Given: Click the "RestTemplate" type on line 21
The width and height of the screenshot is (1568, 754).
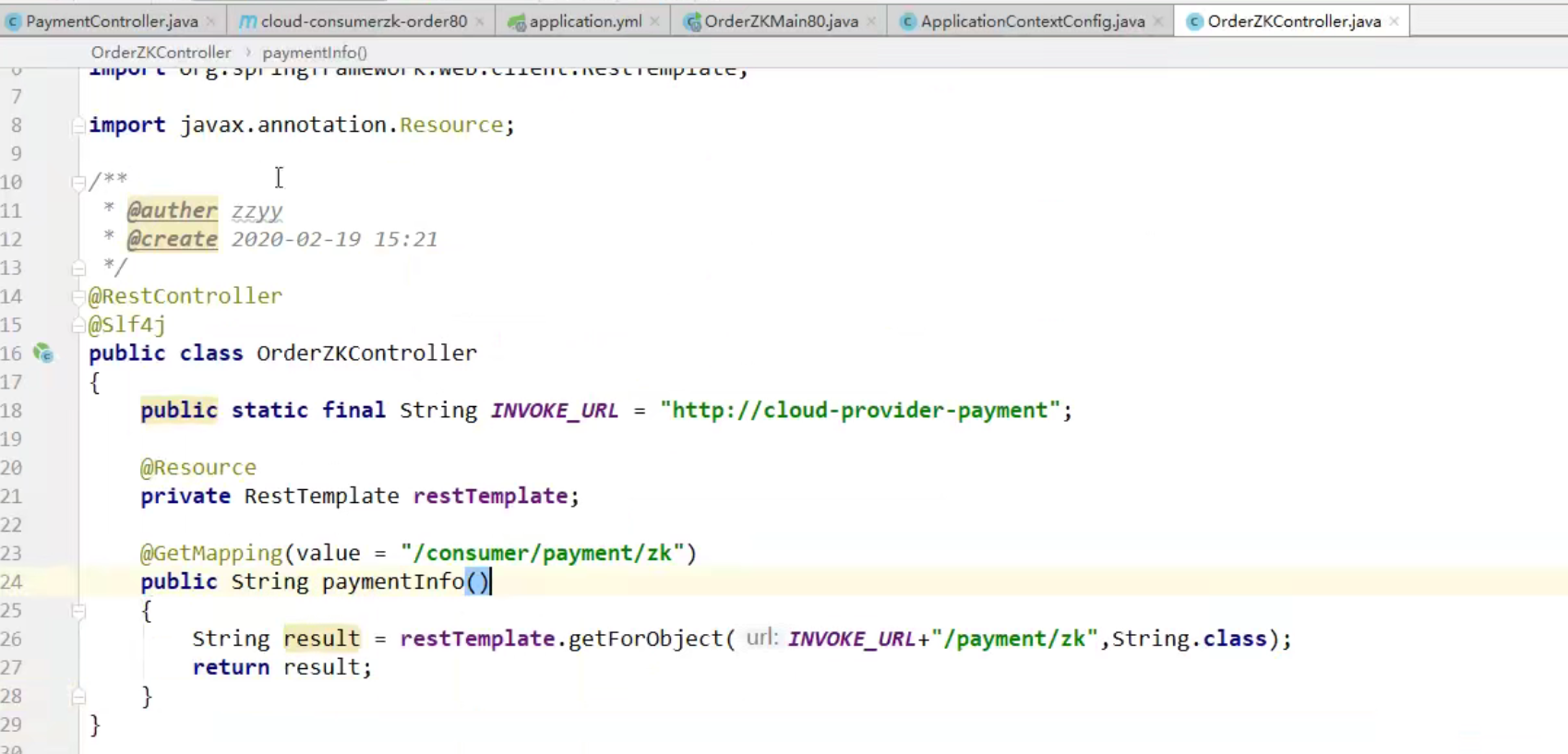Looking at the screenshot, I should click(321, 497).
